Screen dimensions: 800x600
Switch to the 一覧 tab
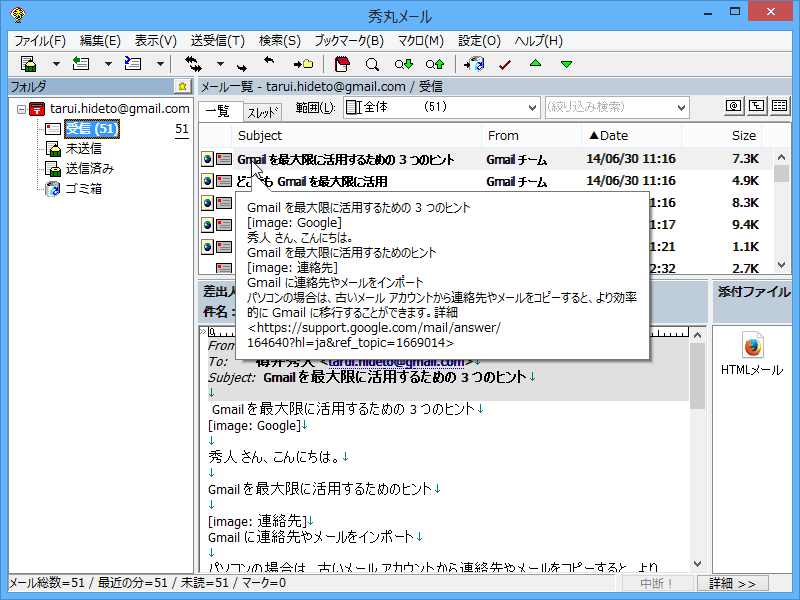219,111
